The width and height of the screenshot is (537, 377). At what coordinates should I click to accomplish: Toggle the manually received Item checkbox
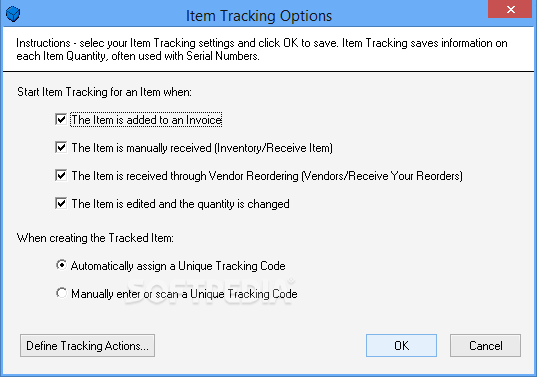pos(61,148)
